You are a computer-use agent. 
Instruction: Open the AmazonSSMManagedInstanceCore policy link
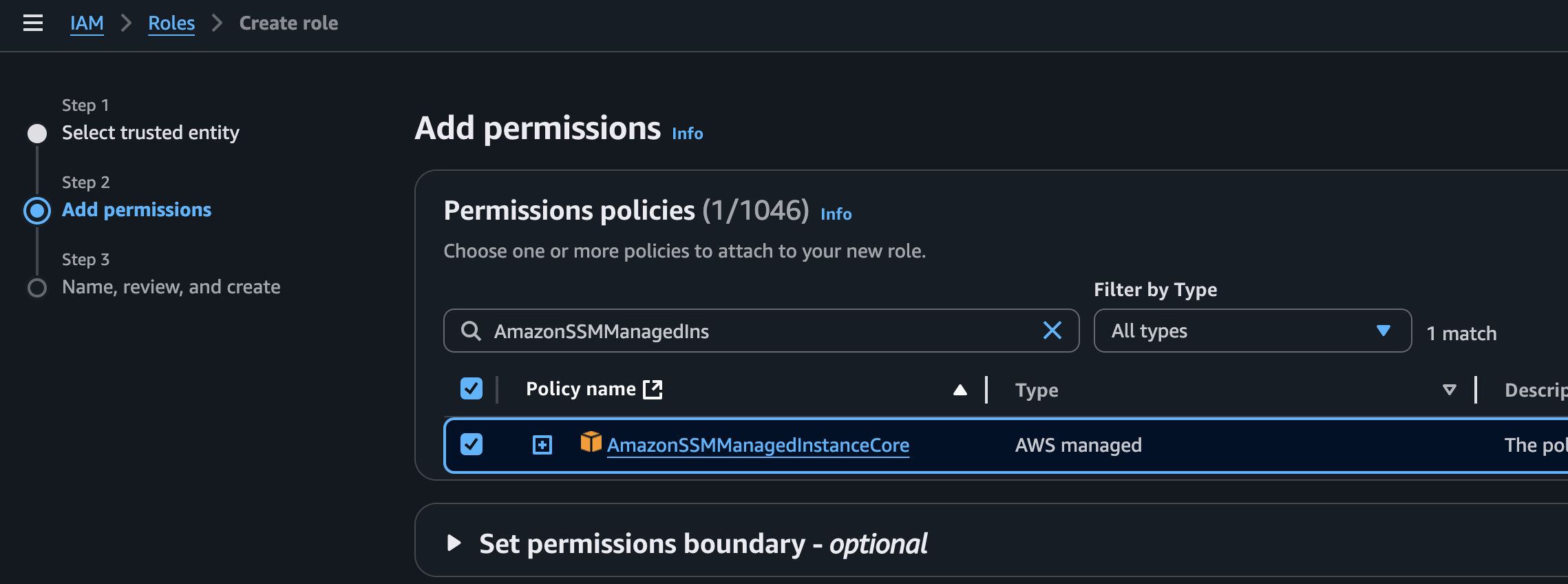click(758, 446)
